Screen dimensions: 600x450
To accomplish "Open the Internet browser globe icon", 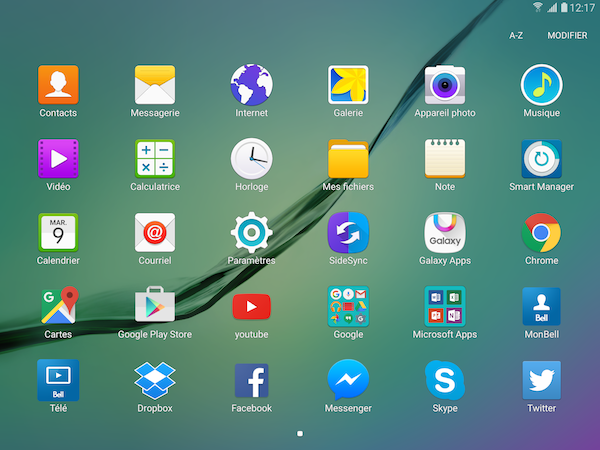I will coord(251,85).
